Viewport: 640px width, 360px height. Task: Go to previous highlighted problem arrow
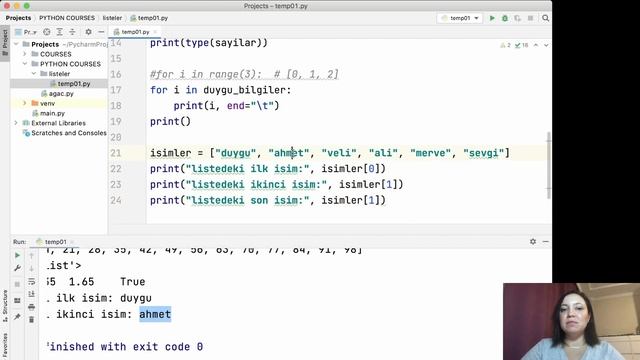click(536, 45)
